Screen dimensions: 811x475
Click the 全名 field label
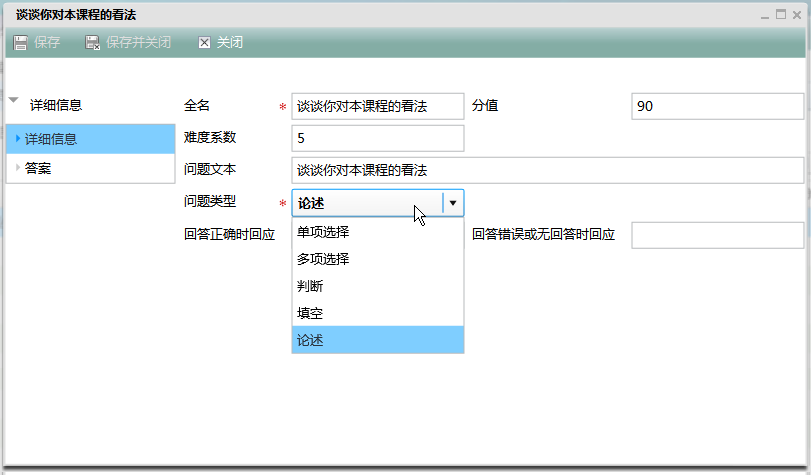[x=197, y=106]
